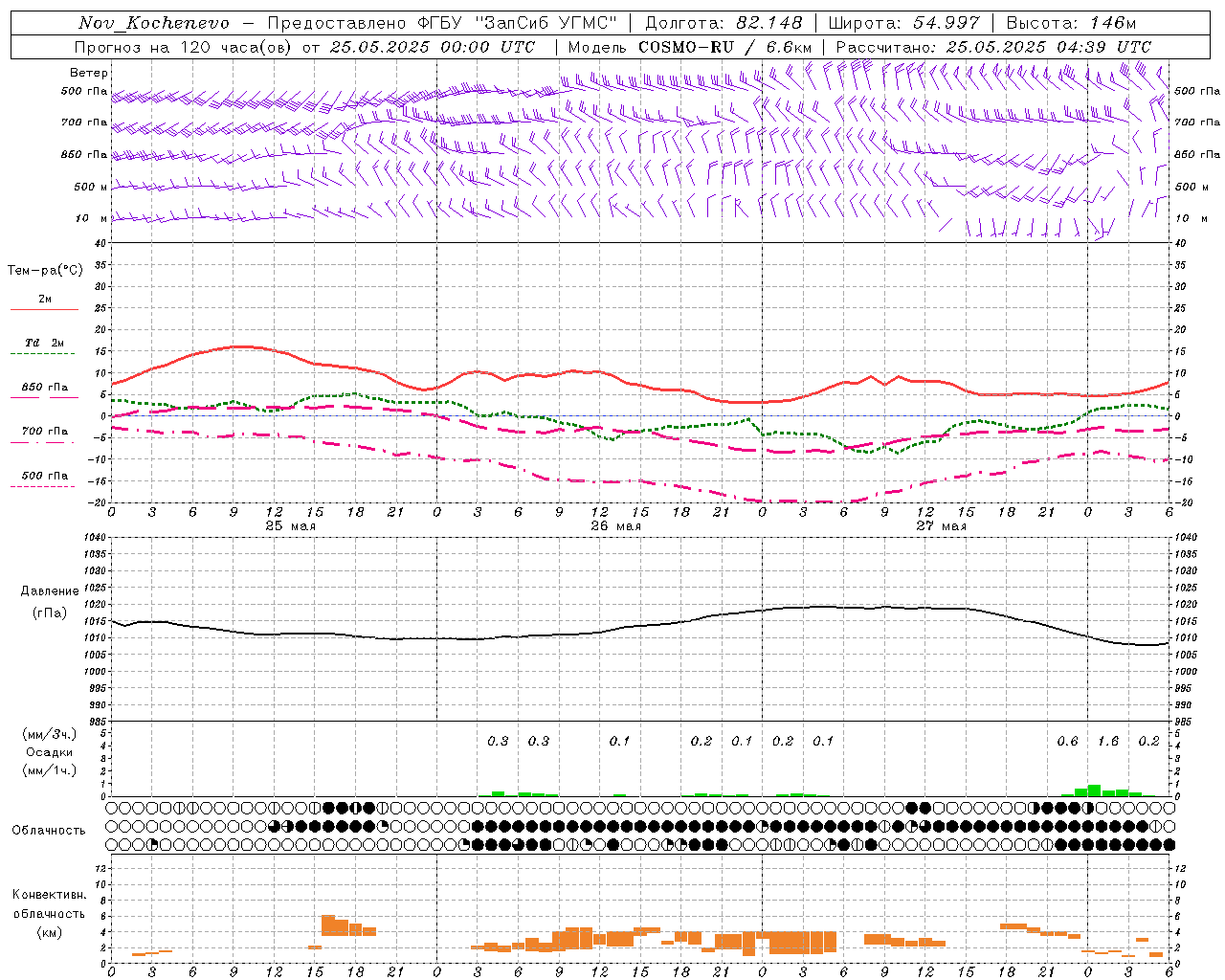
Task: Click the "Осадки" precipitation label
Action: [50, 752]
